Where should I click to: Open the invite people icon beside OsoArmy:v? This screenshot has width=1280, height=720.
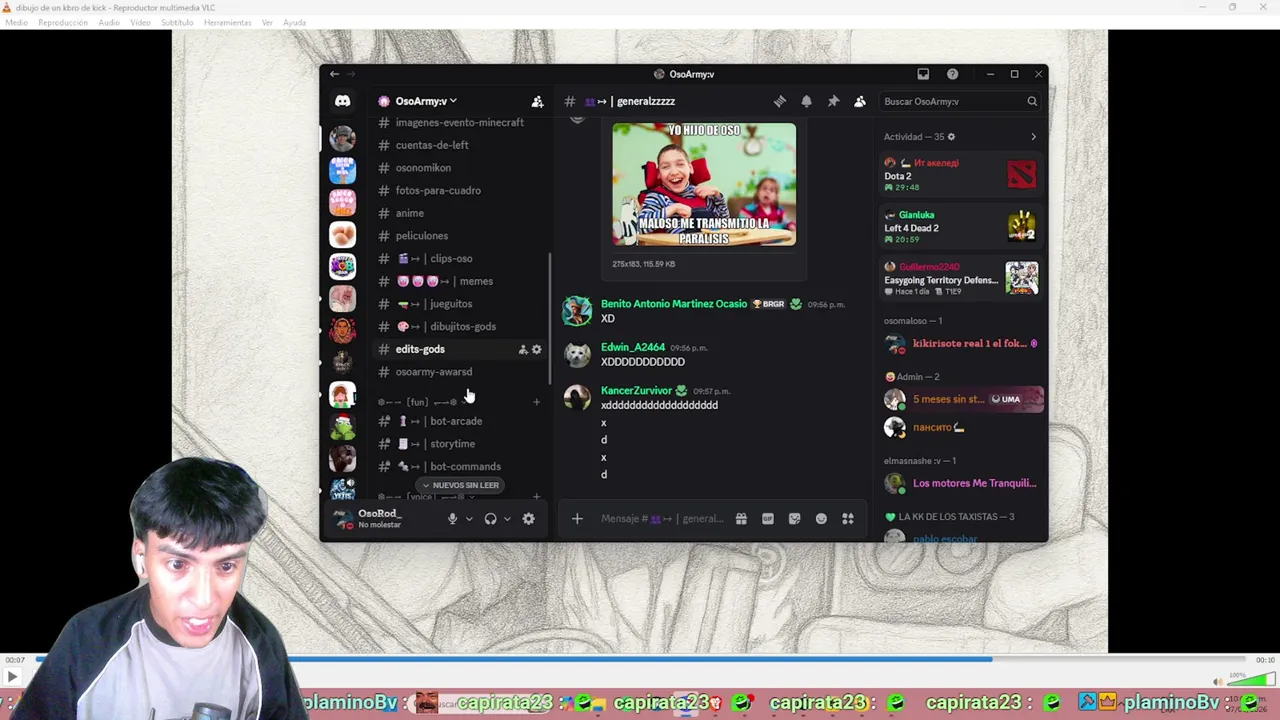tap(537, 101)
